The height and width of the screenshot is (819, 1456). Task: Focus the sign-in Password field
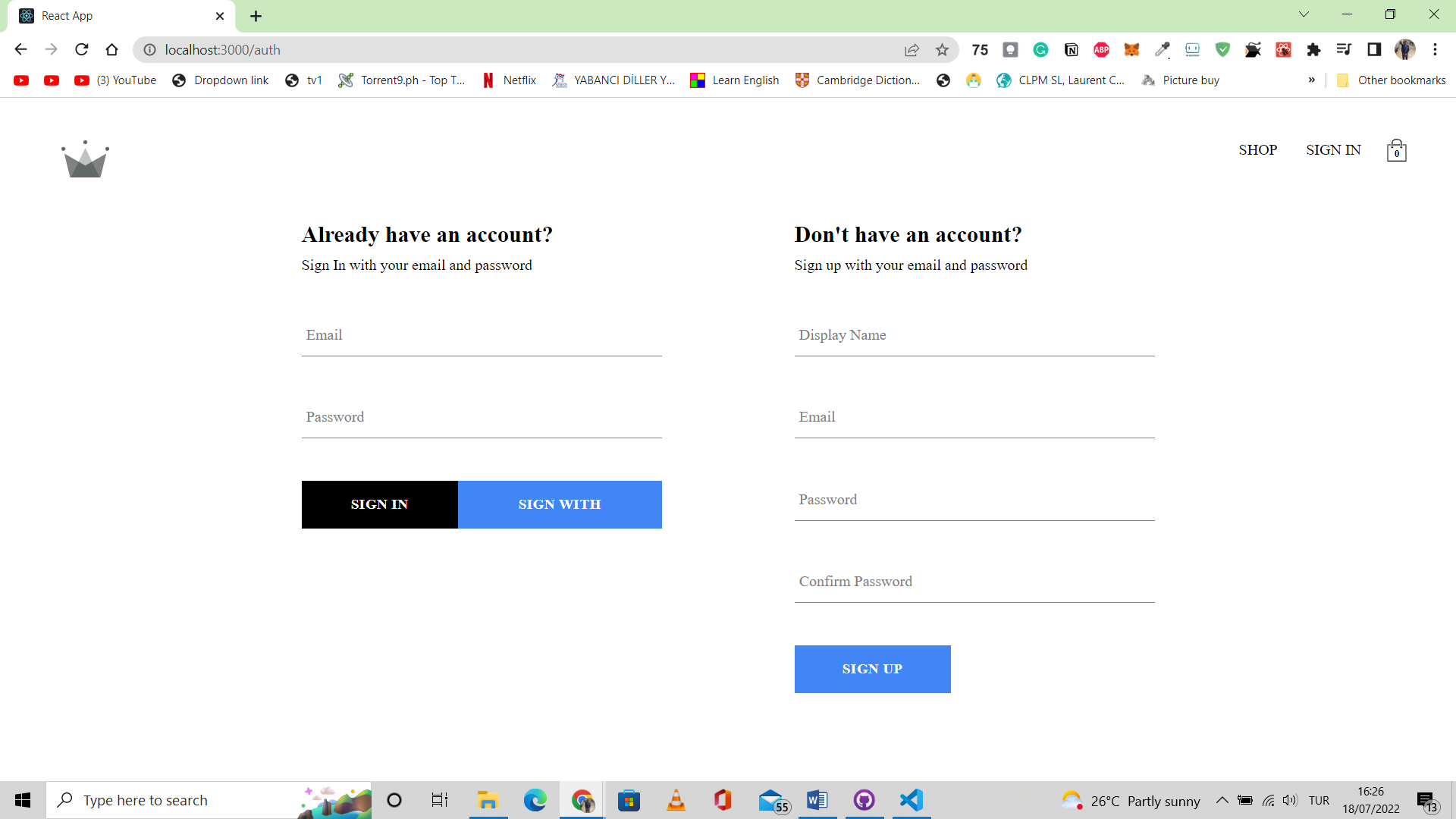click(482, 417)
